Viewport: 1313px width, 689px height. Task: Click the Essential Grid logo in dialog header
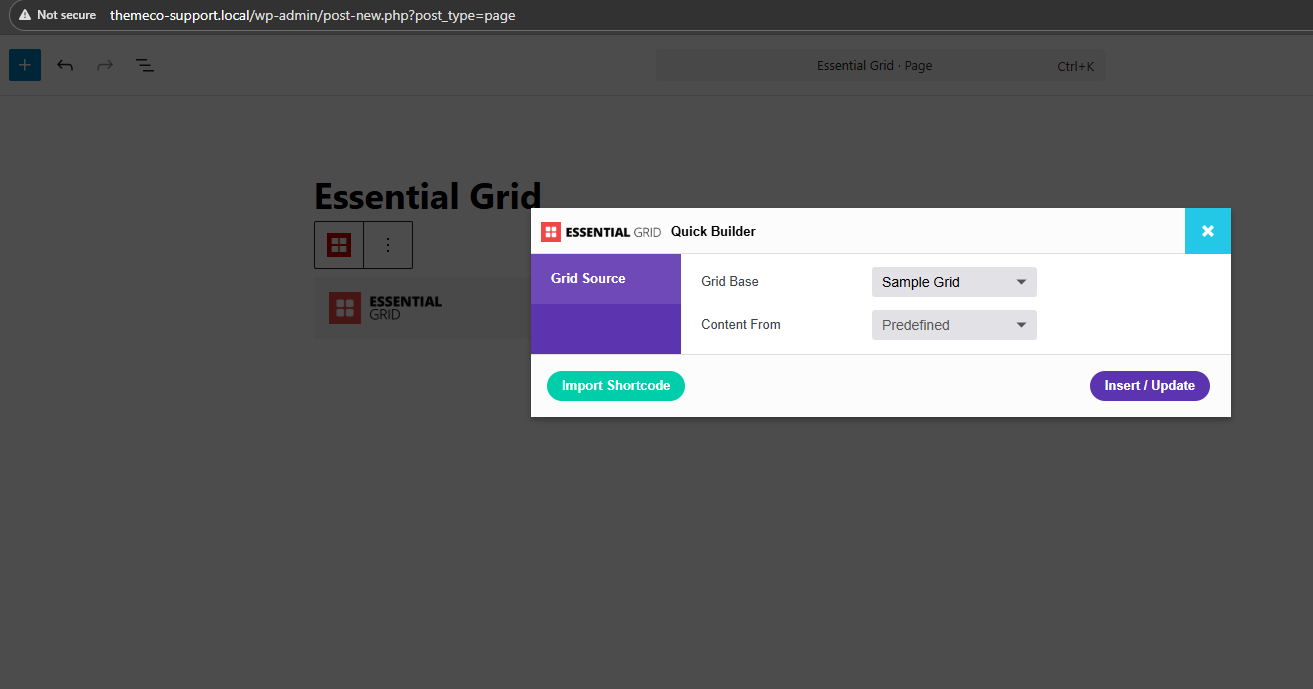click(601, 232)
